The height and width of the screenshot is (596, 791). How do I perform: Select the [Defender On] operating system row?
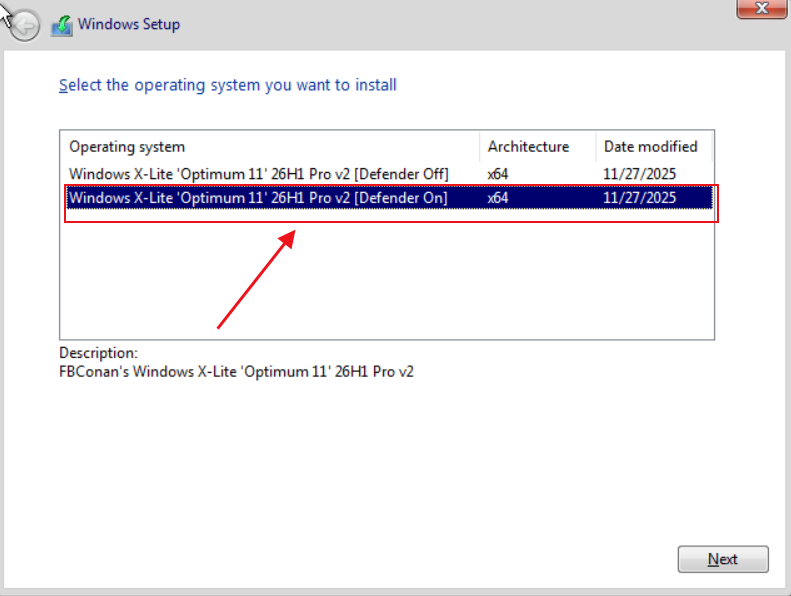pyautogui.click(x=389, y=198)
